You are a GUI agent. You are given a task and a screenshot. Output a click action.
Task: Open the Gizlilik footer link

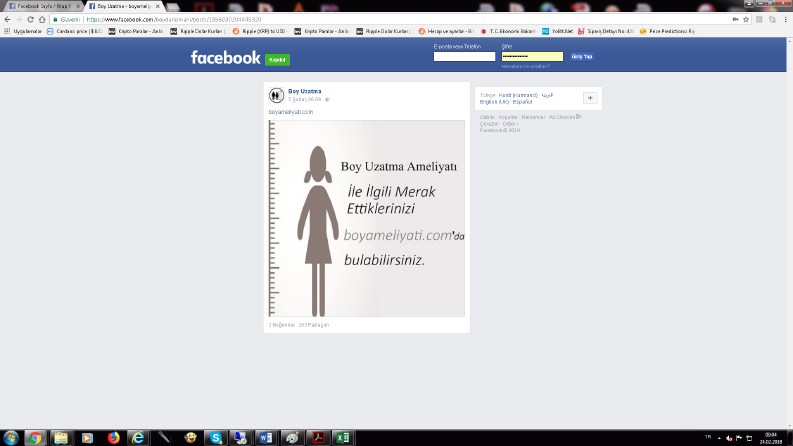tap(488, 117)
